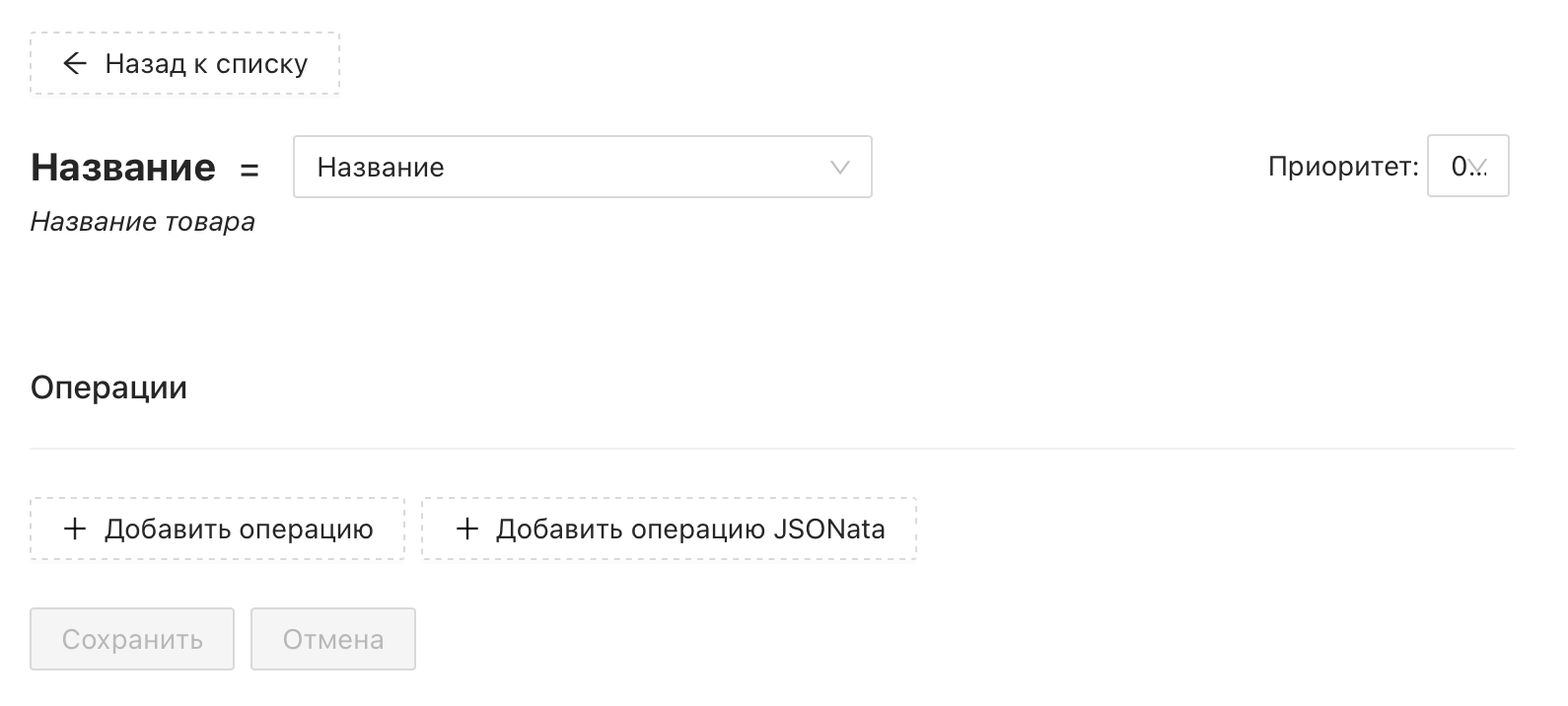Click the Приоритет: label
Viewport: 1568px width, 706px height.
tap(1343, 167)
